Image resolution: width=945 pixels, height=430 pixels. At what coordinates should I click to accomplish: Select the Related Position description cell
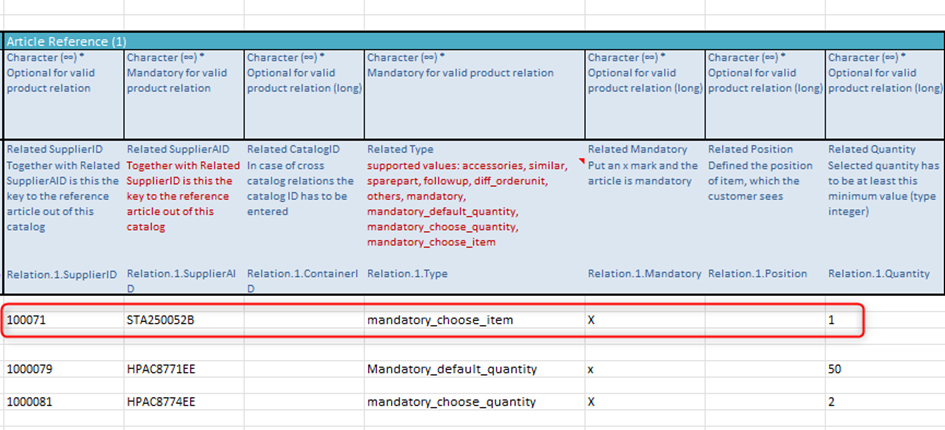tap(764, 173)
